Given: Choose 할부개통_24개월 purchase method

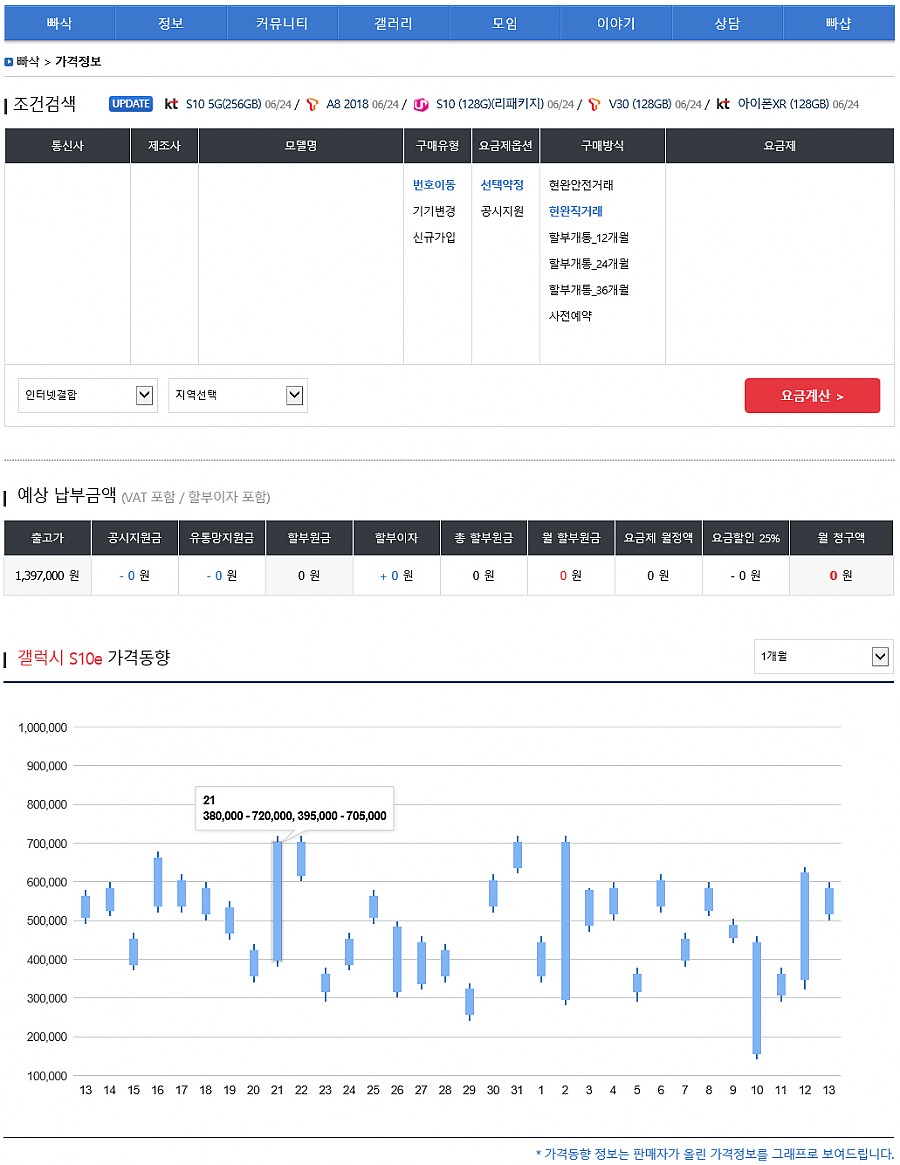Looking at the screenshot, I should point(588,264).
